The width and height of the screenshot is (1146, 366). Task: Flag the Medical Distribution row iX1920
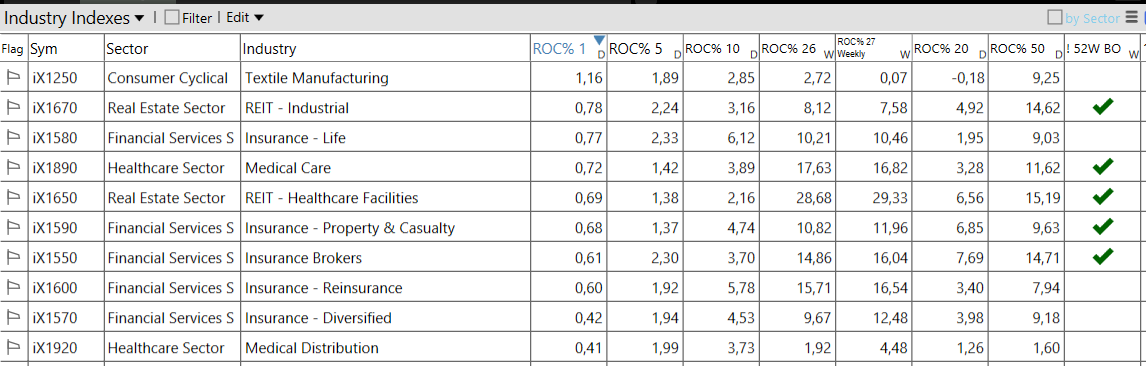click(x=13, y=348)
